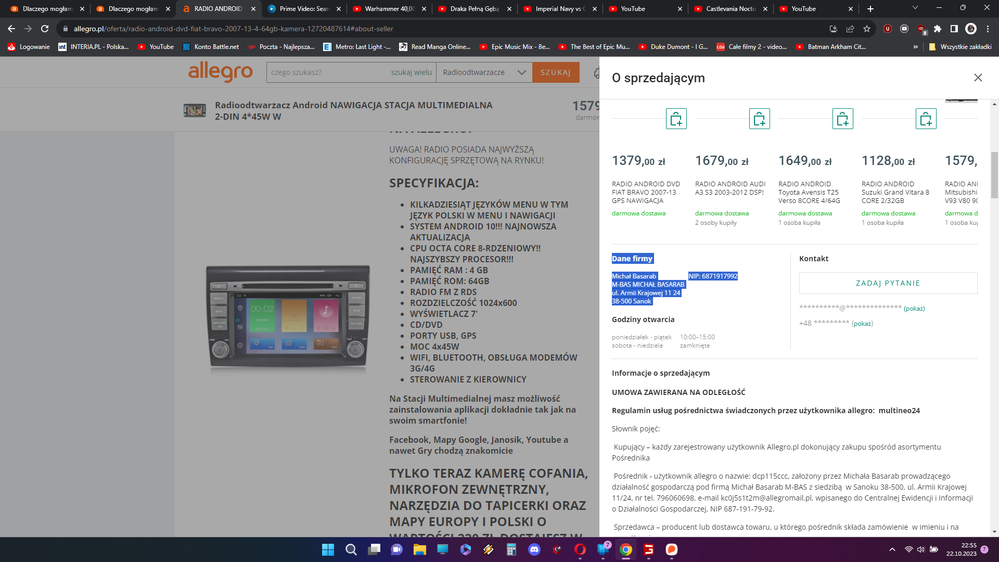Open a new browser tab

coord(870,9)
